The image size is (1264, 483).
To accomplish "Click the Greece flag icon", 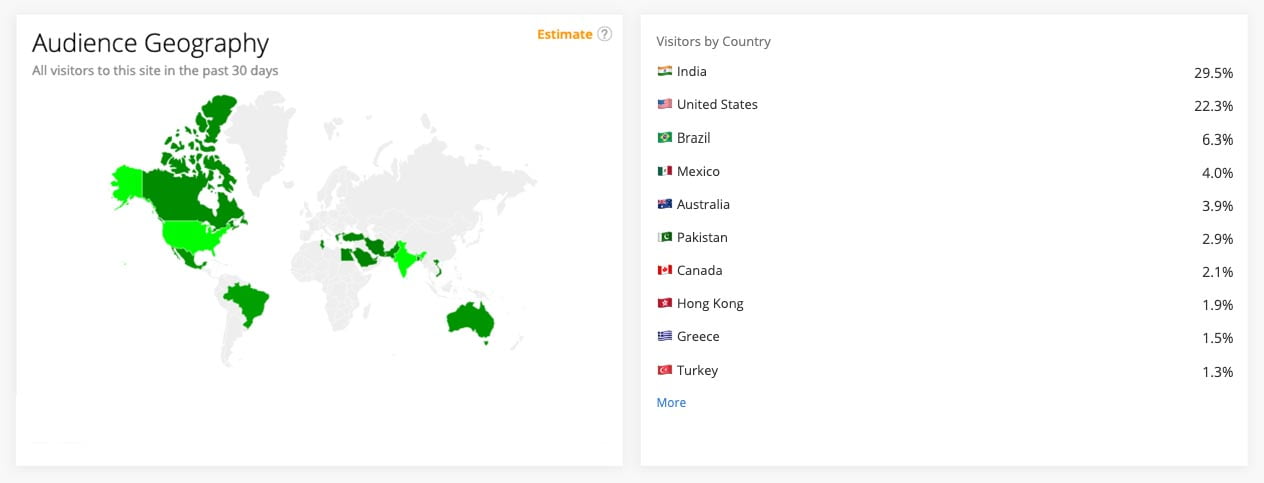I will pos(664,336).
